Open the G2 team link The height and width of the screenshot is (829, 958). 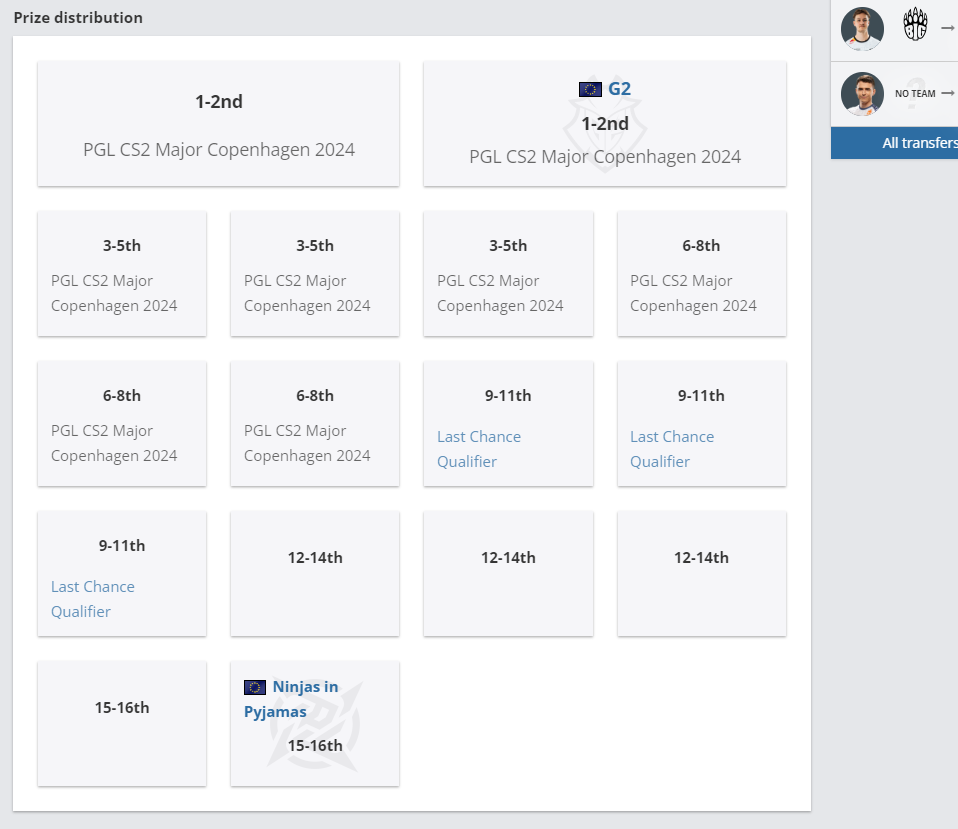tap(619, 89)
